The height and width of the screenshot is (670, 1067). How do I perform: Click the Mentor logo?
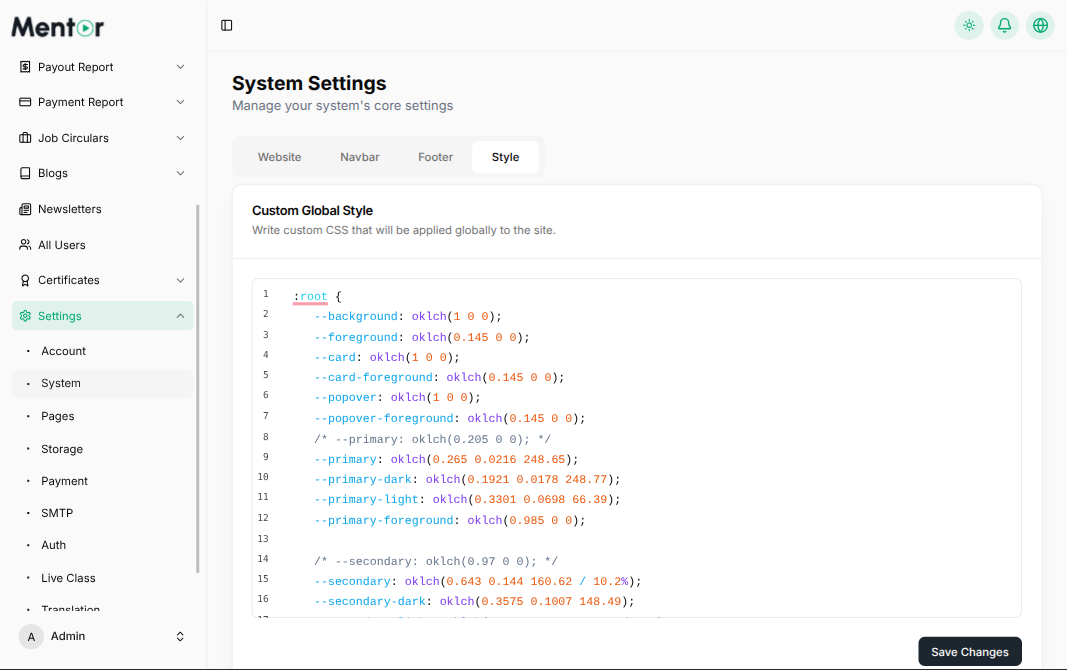point(57,27)
